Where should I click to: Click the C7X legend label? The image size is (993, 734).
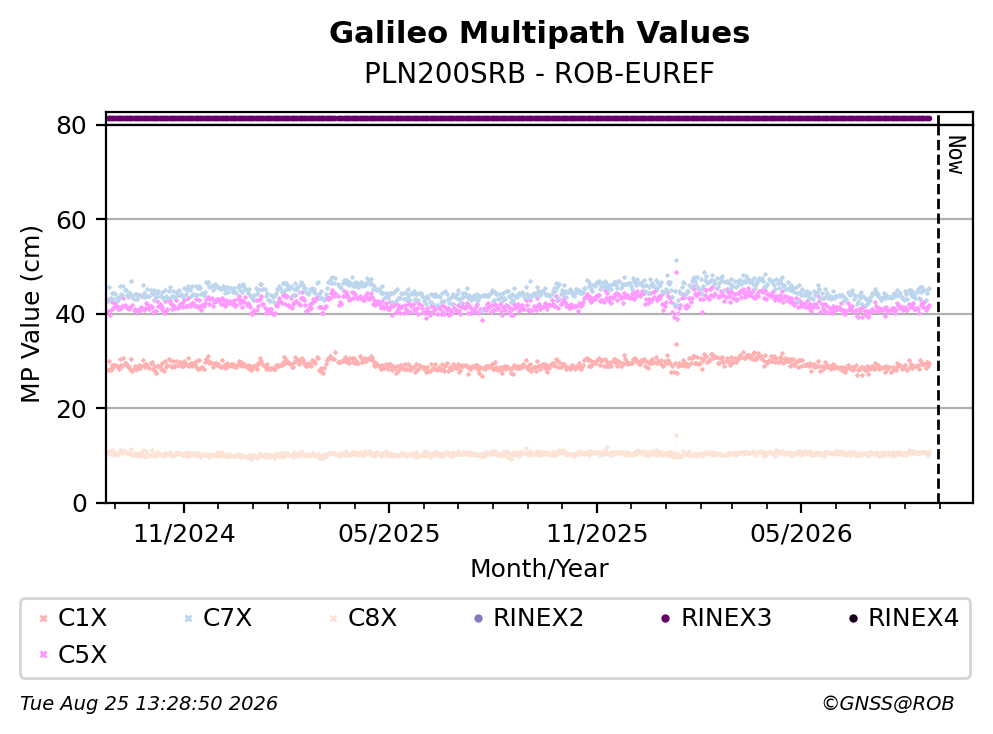[x=227, y=617]
